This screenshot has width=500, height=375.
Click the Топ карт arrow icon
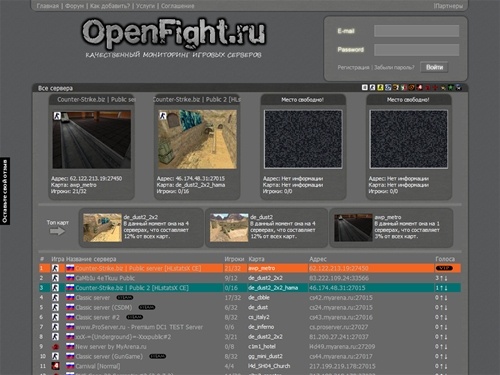[57, 231]
